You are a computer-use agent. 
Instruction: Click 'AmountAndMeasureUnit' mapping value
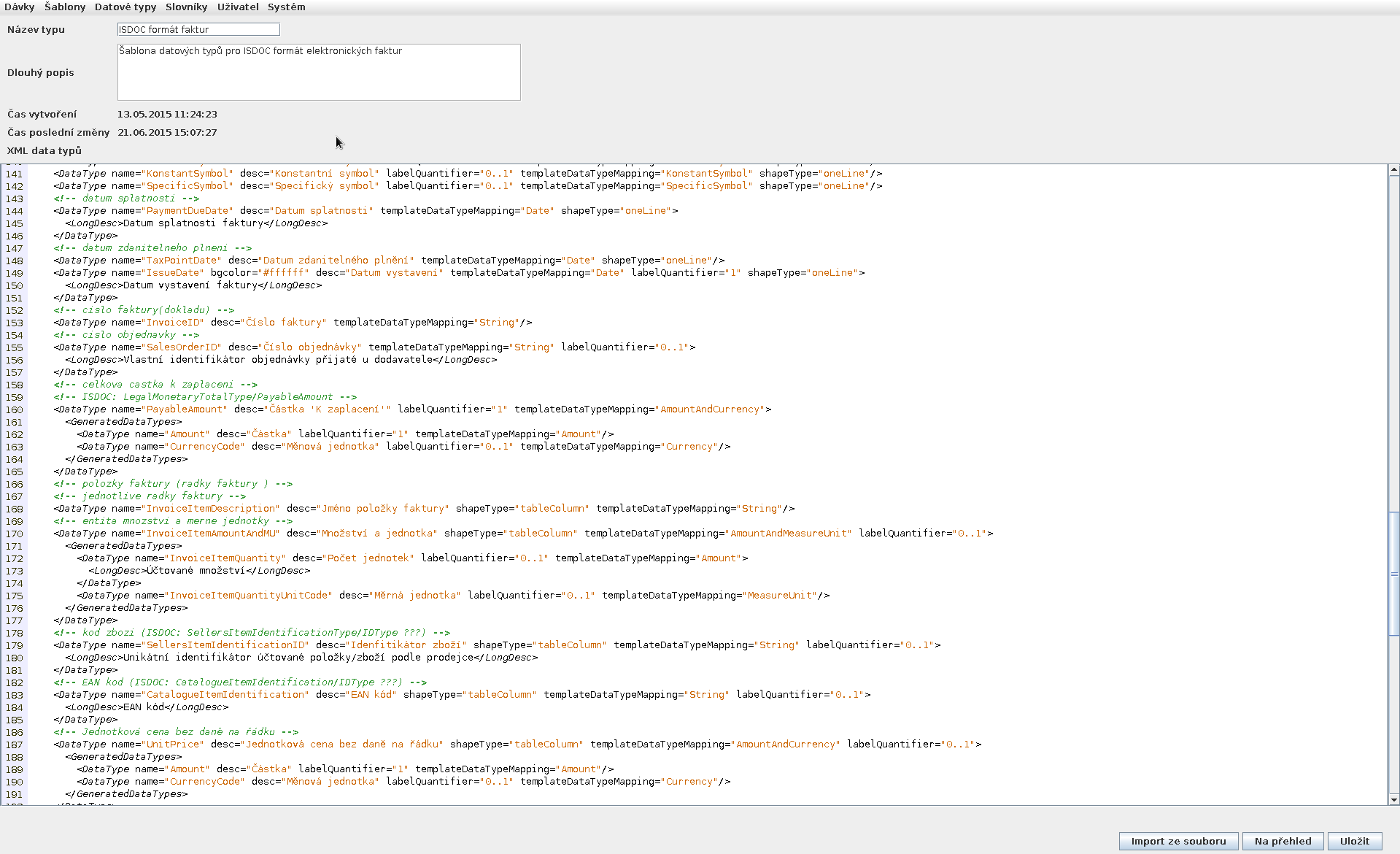coord(789,534)
